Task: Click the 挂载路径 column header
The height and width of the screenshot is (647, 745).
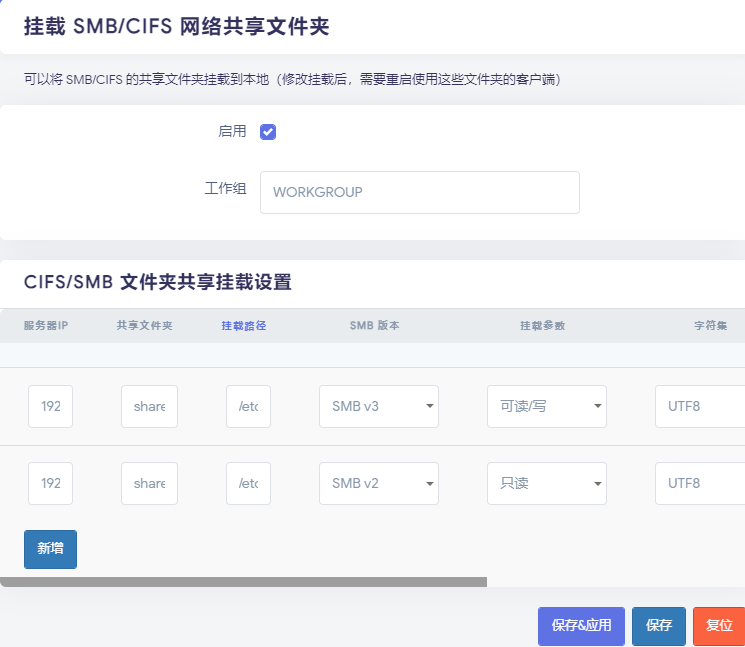Action: pyautogui.click(x=244, y=326)
